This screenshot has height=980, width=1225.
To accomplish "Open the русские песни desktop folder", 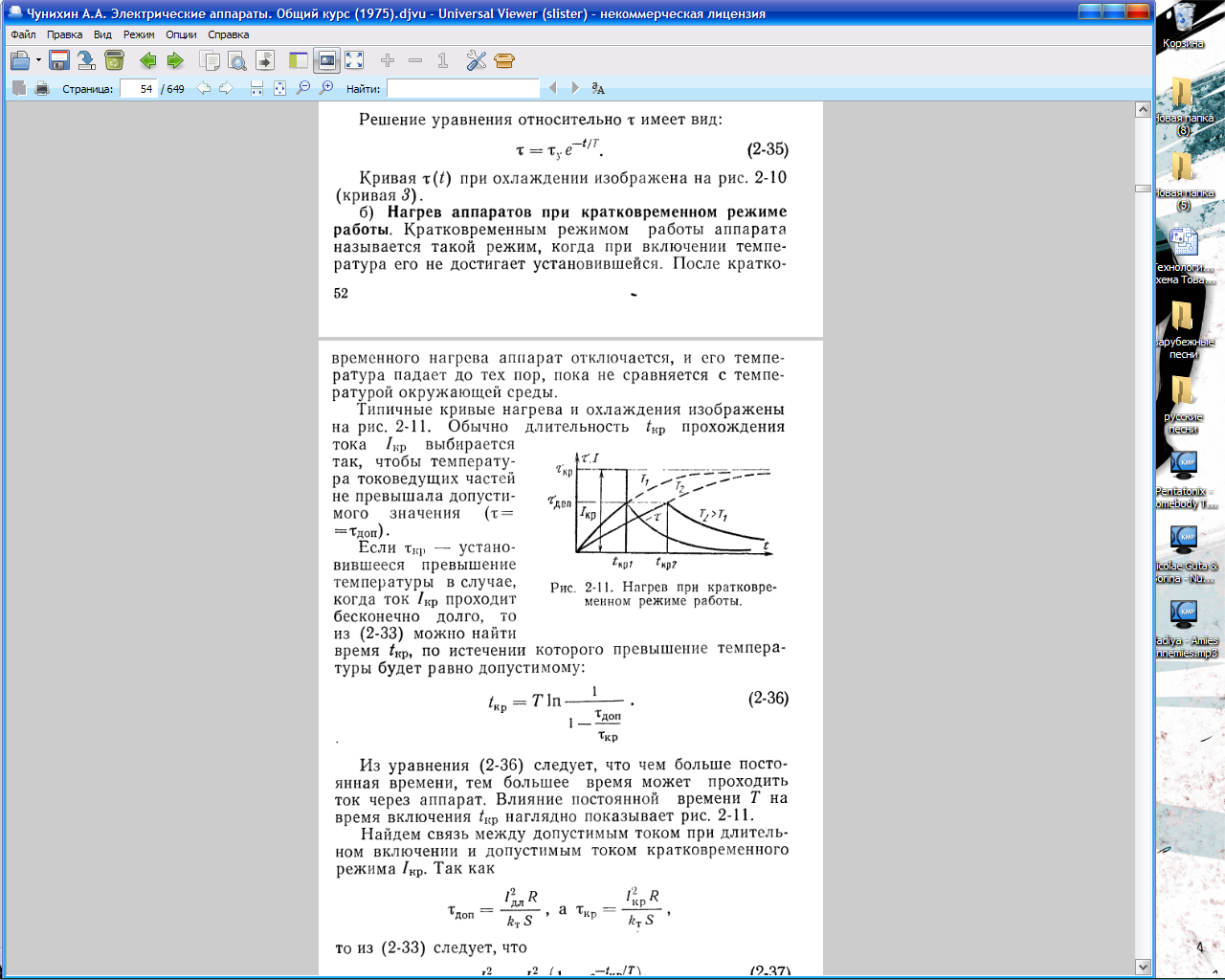I will pyautogui.click(x=1184, y=404).
